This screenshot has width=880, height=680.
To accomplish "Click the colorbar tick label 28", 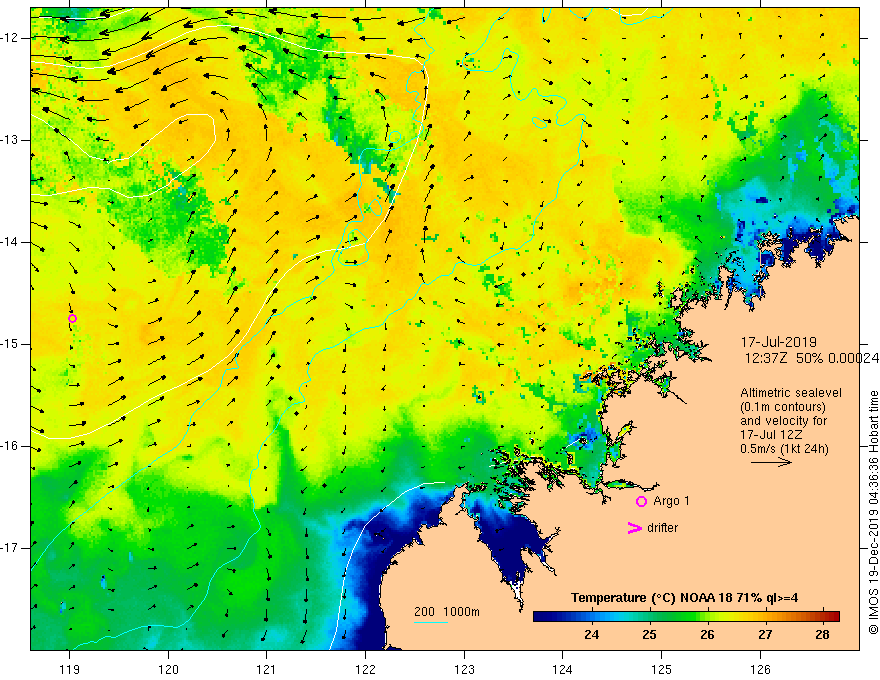I will point(822,635).
